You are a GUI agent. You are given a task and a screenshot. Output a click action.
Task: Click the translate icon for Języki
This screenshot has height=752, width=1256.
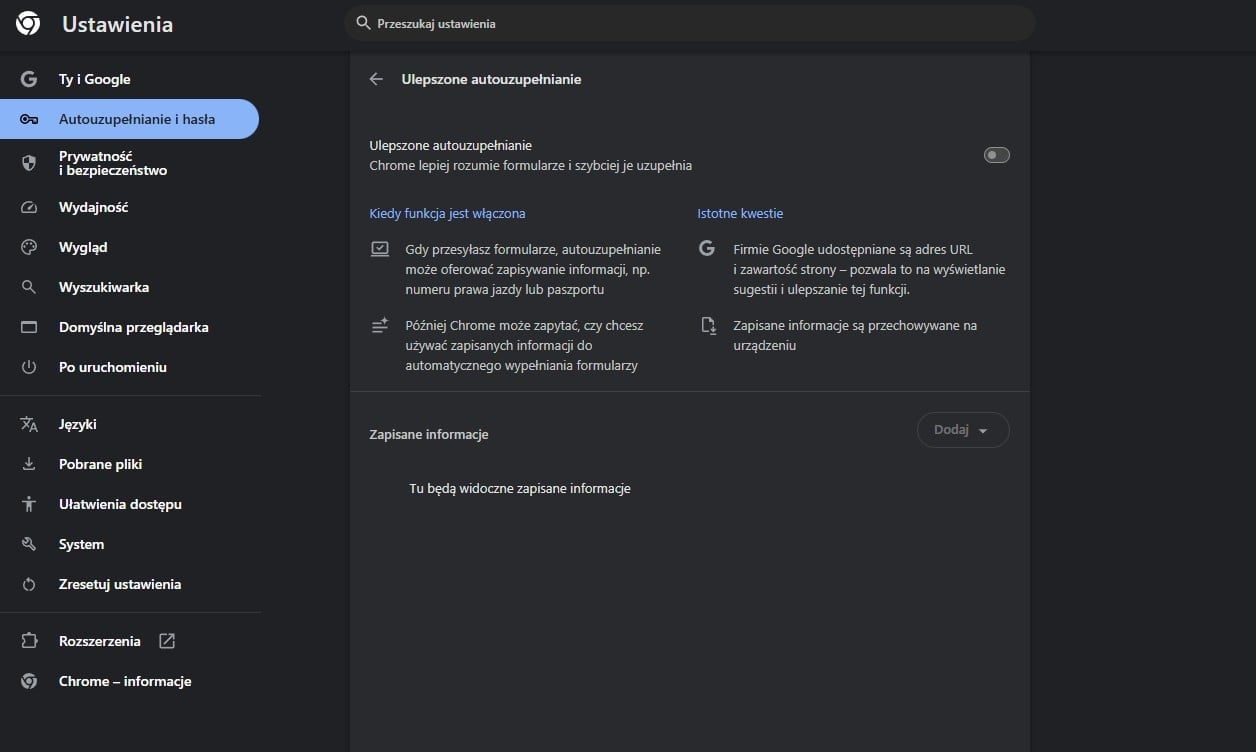point(29,424)
